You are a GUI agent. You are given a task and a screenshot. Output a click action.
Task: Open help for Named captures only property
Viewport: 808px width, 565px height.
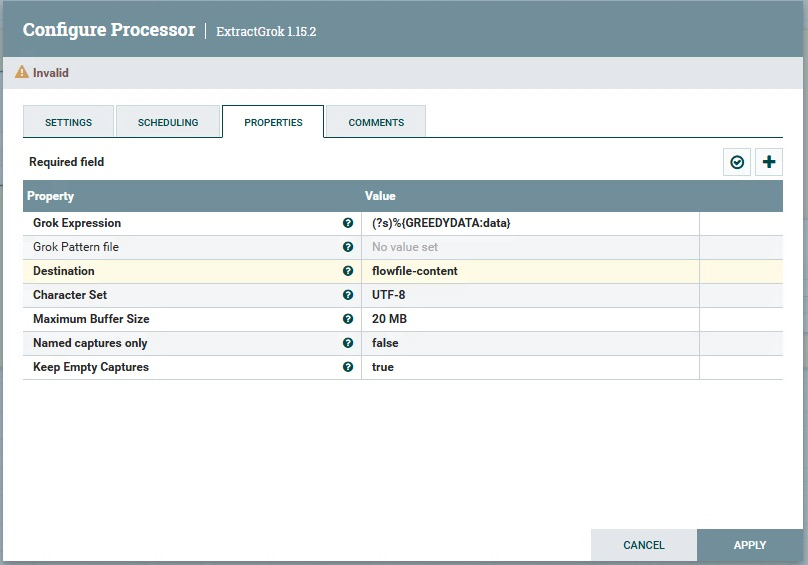[348, 343]
